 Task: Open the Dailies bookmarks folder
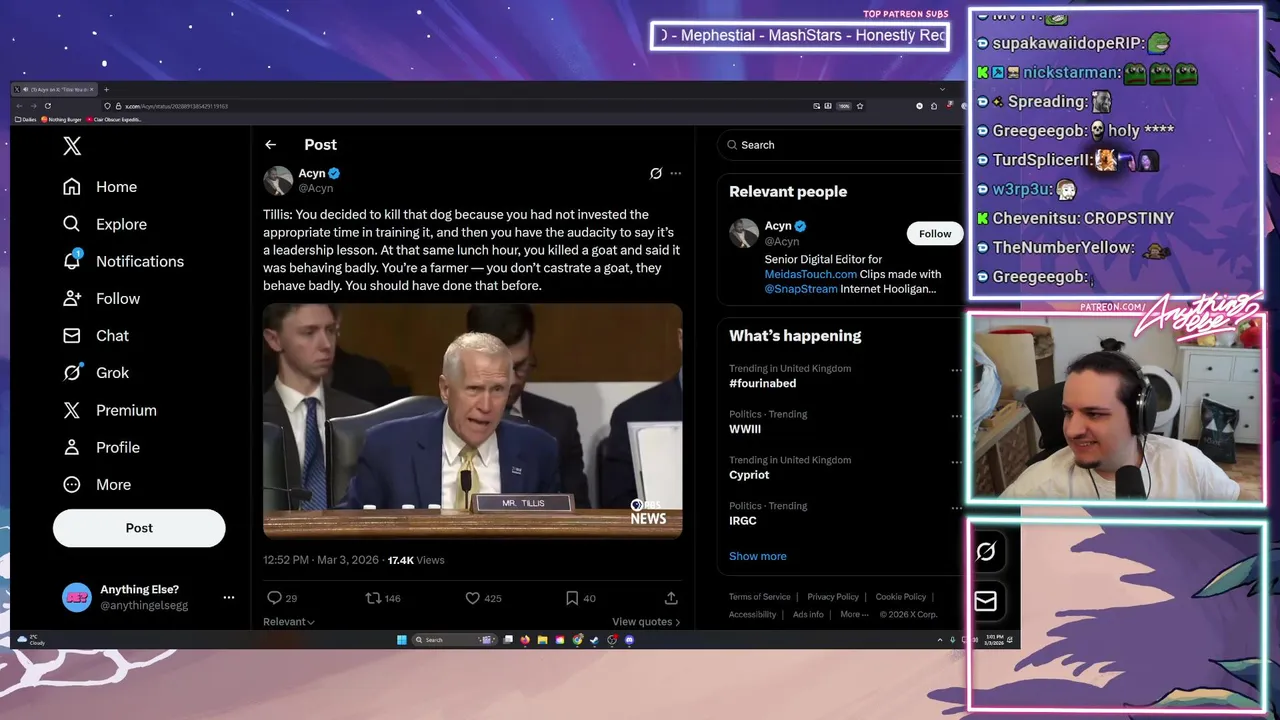pos(25,120)
